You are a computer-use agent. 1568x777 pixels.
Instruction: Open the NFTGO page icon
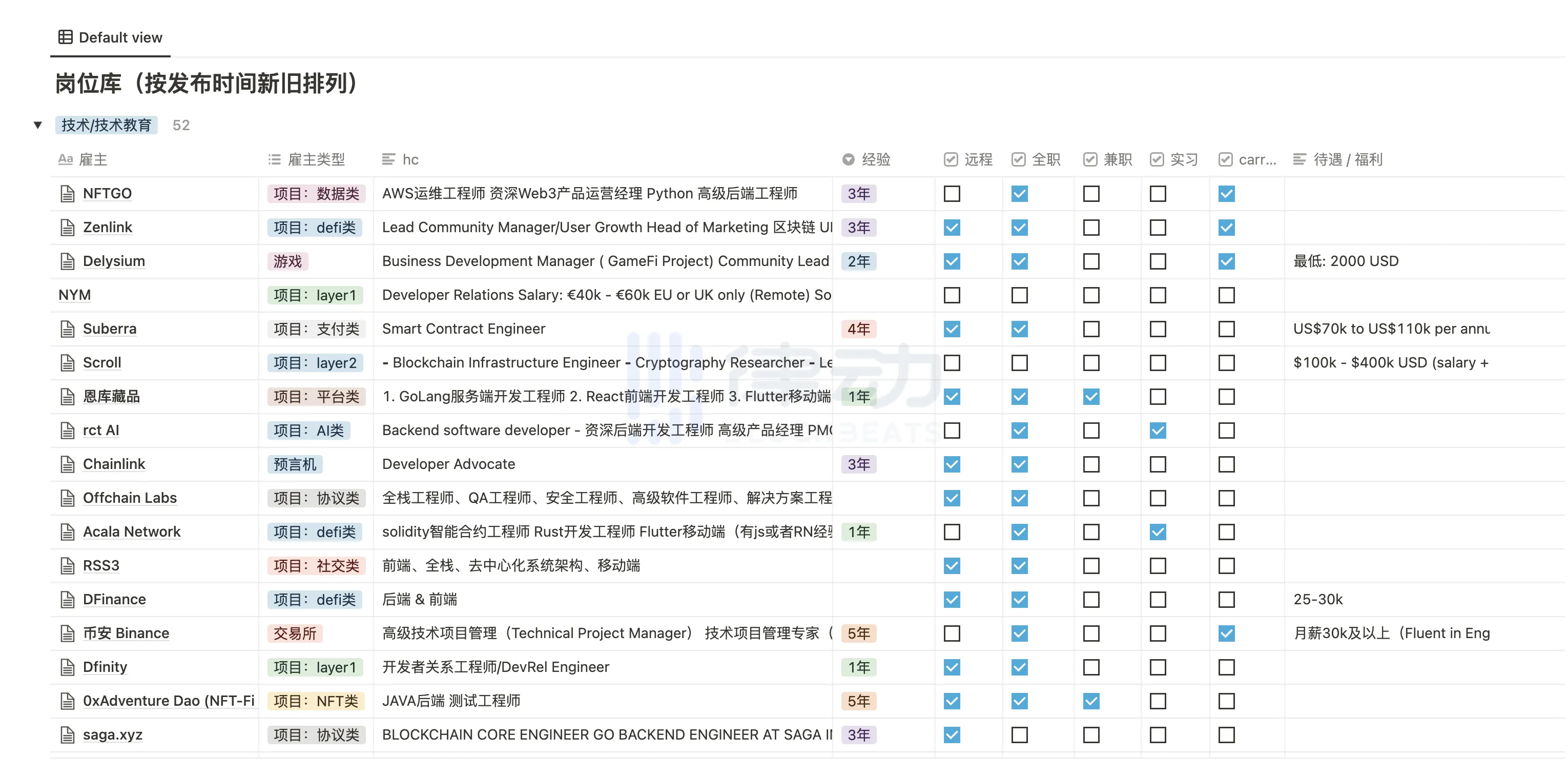[x=68, y=194]
